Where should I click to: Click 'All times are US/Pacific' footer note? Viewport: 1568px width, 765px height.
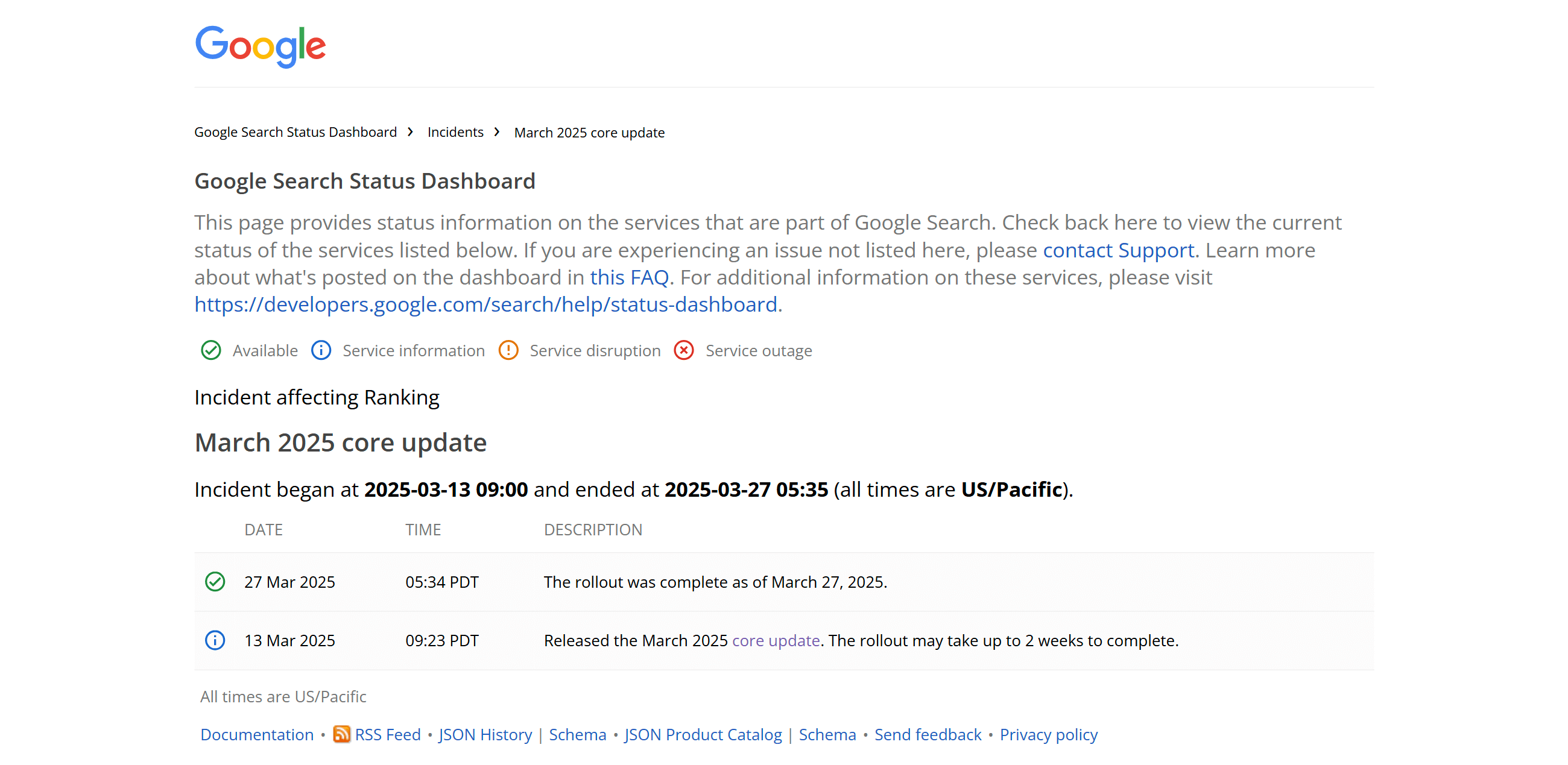283,696
